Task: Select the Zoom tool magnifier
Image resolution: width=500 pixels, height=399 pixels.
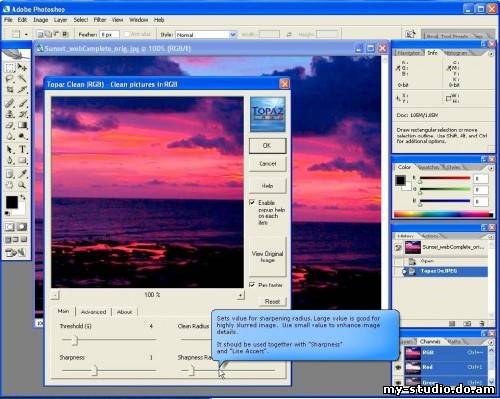Action: click(x=22, y=184)
